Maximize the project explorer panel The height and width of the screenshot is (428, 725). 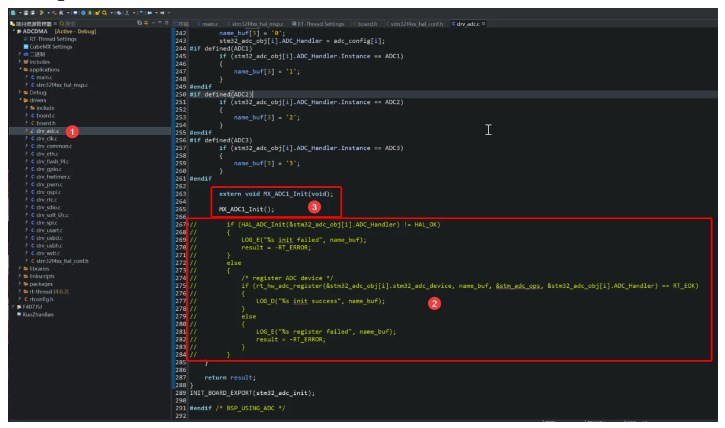click(x=166, y=22)
